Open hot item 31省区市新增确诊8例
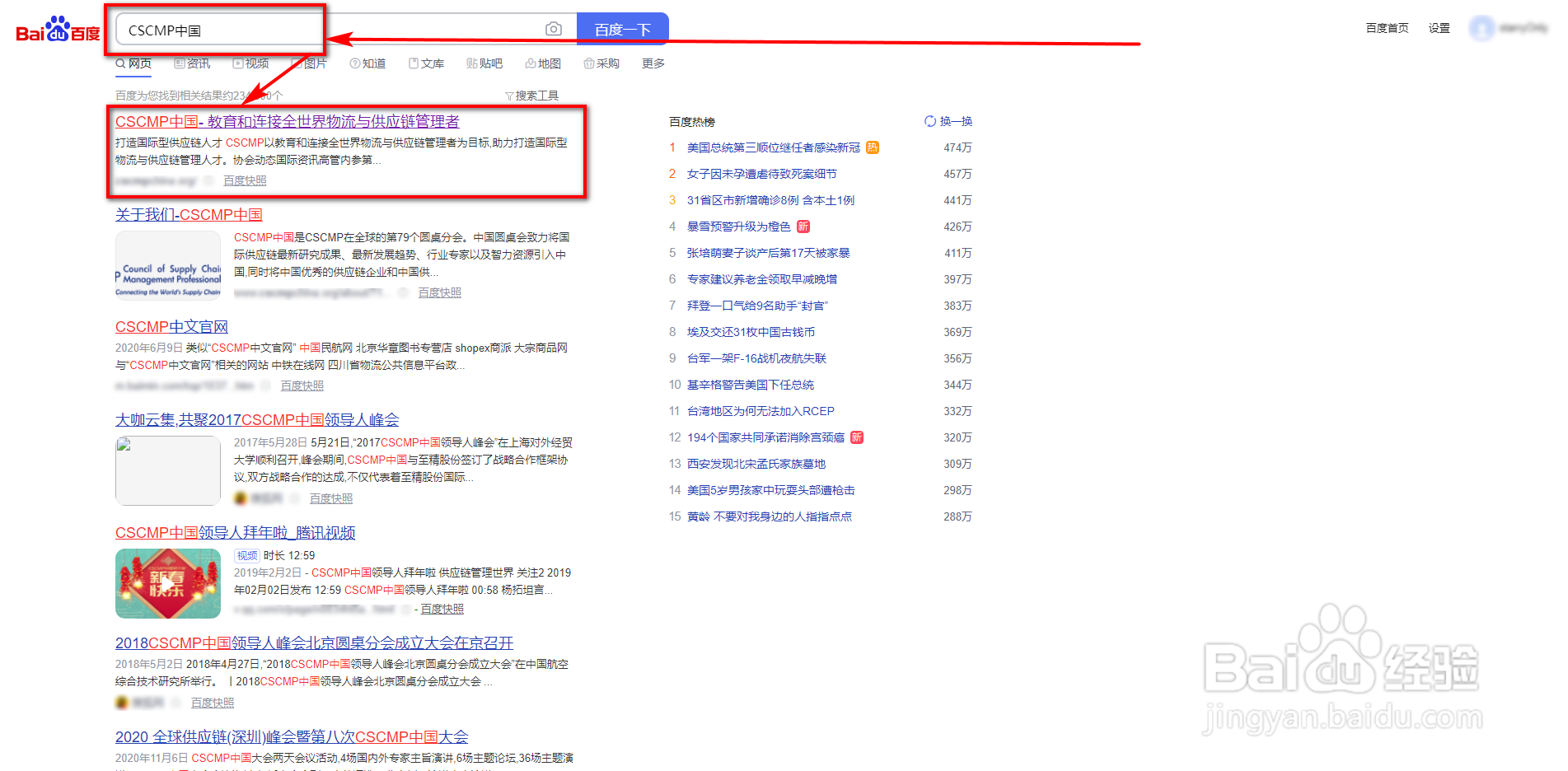The image size is (1568, 771). [770, 200]
